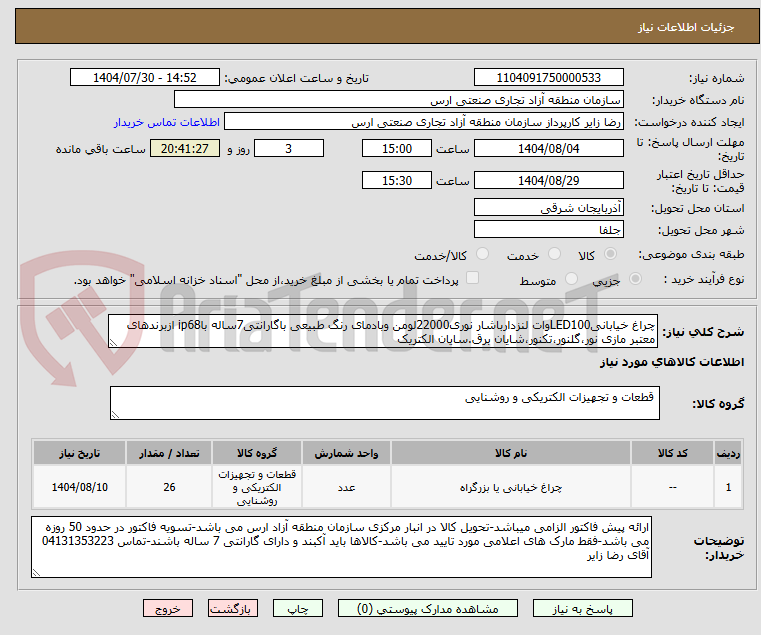Click the announcement date field 1404/07/30 - 14:52
This screenshot has height=635, width=761.
click(x=145, y=77)
